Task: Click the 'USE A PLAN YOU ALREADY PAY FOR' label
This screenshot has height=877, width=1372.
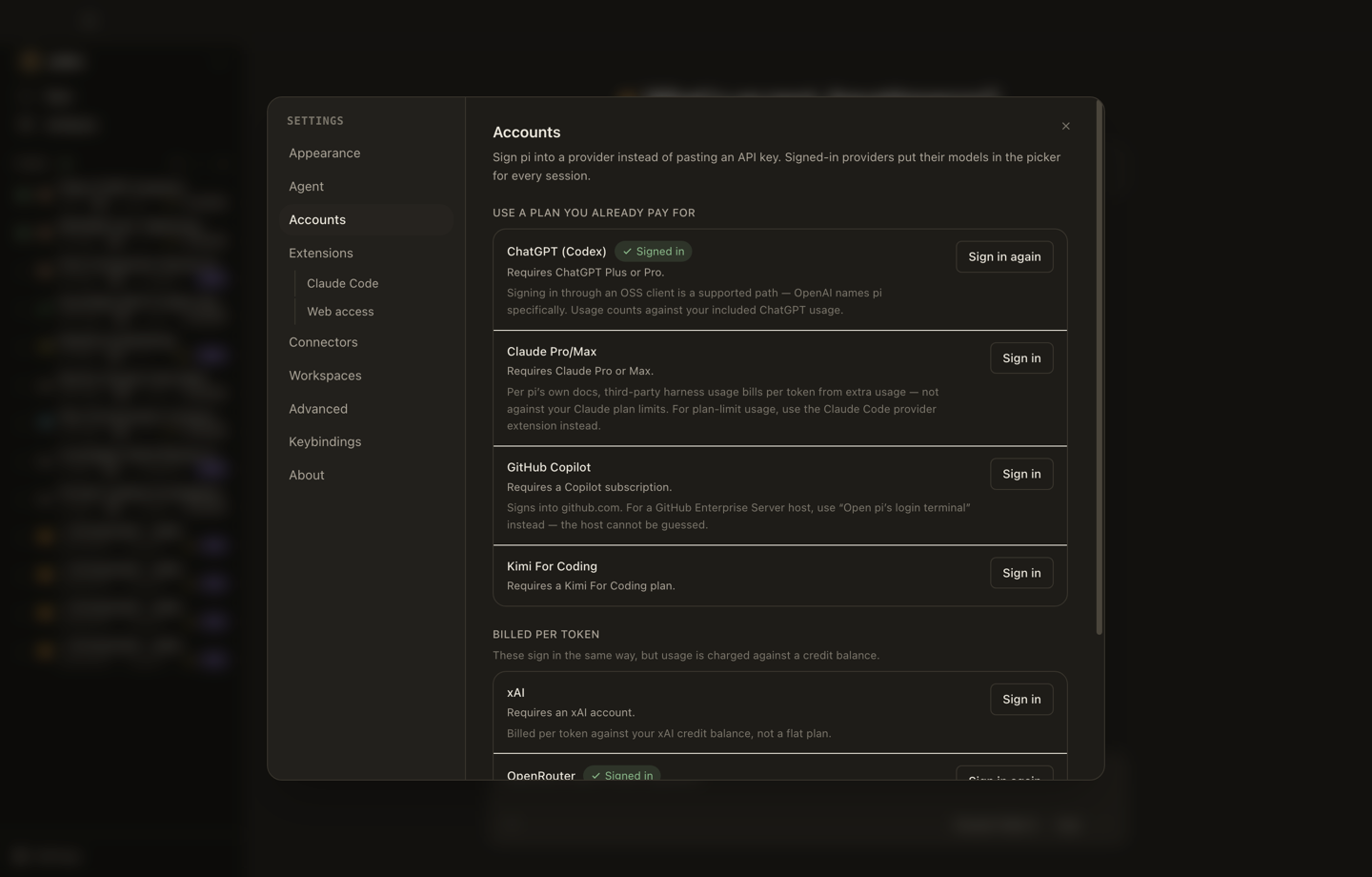Action: (x=594, y=213)
